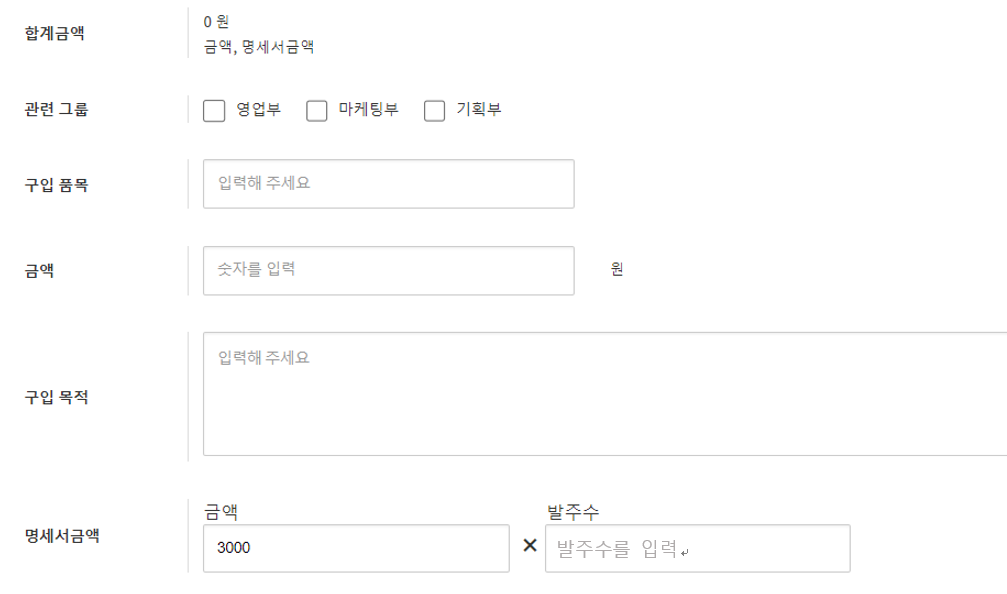This screenshot has width=1007, height=594.
Task: Tick the 기획부 checkbox
Action: [x=434, y=110]
